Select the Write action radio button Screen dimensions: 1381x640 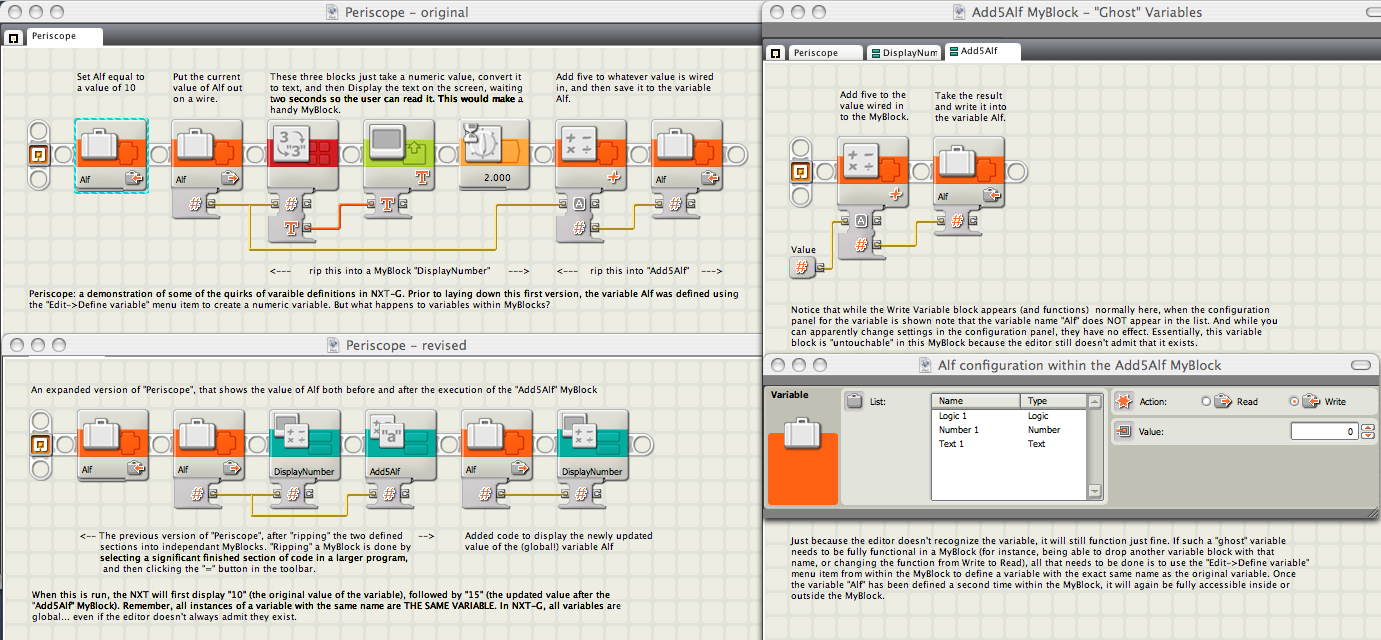1295,402
